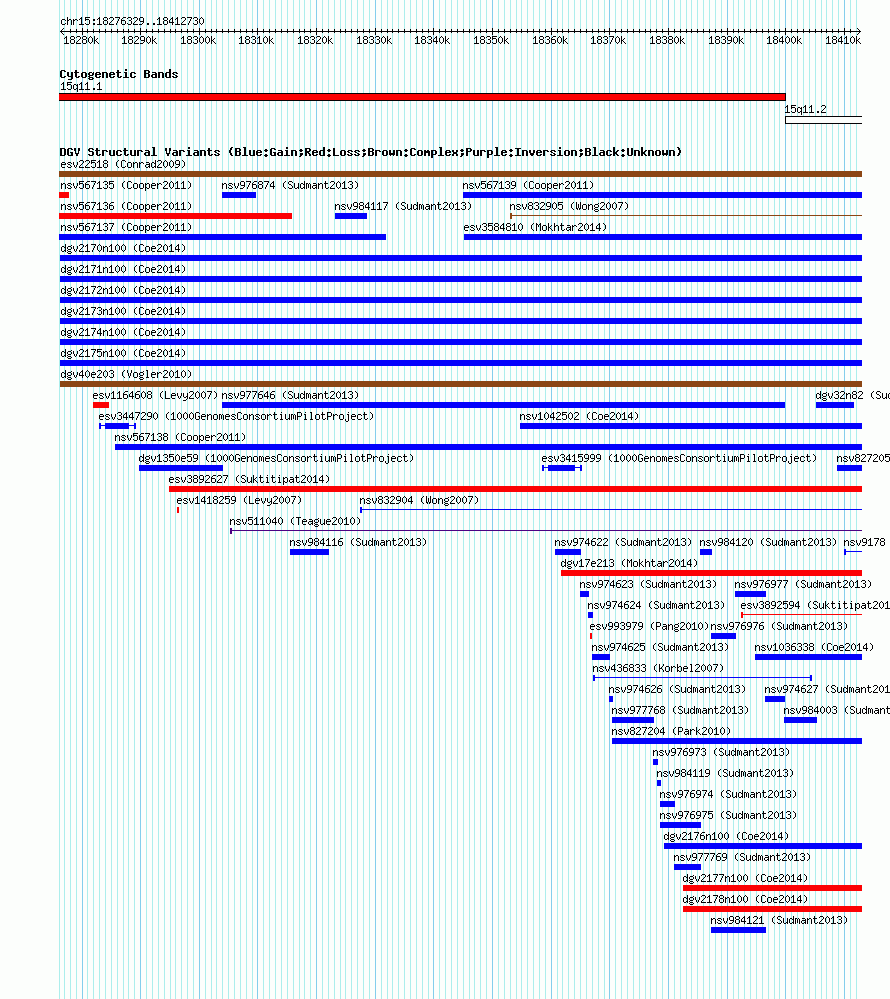This screenshot has height=999, width=890.
Task: Open the nsv567135 (Cooper2011) variant label
Action: pos(126,185)
